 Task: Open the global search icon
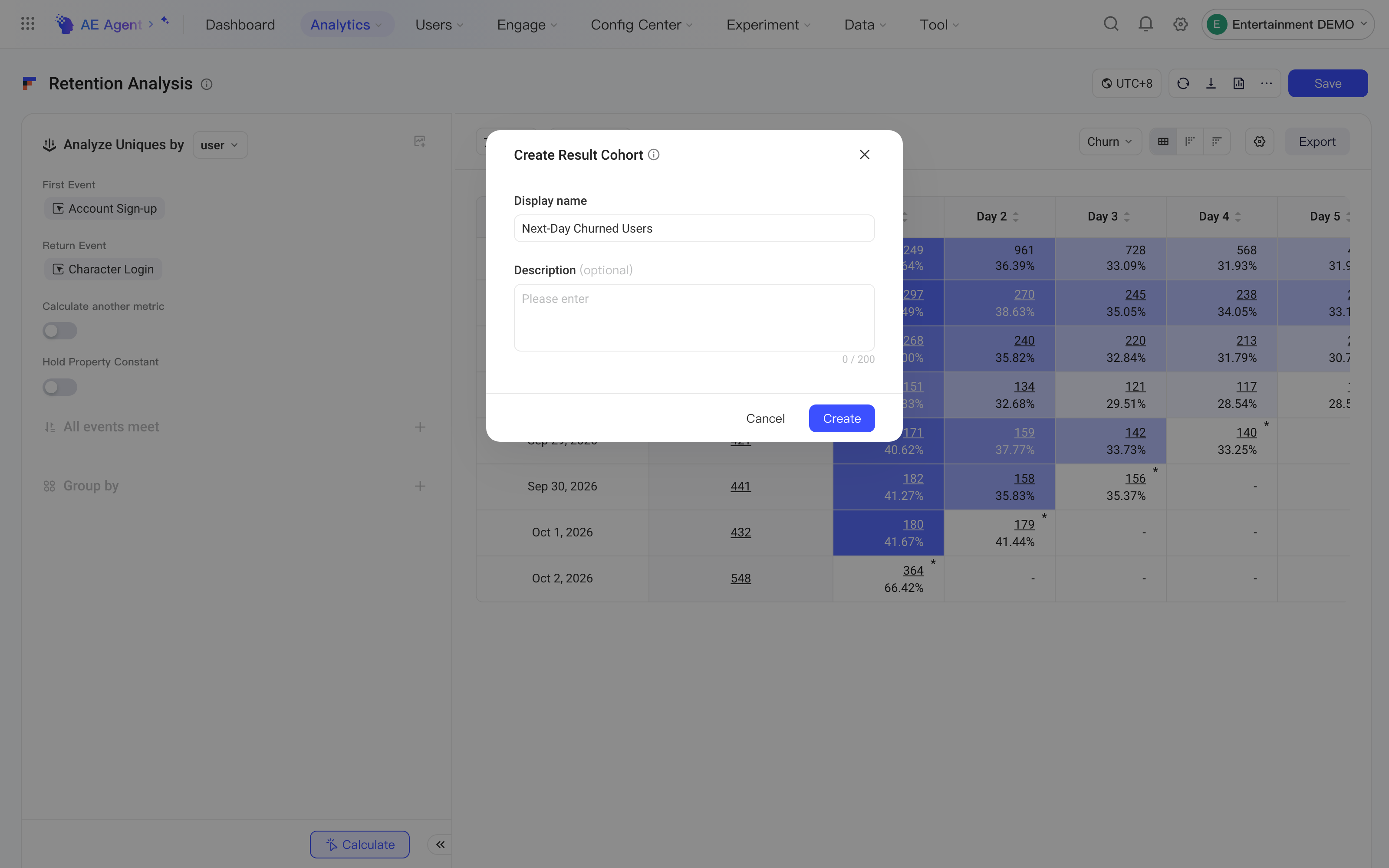(x=1111, y=24)
